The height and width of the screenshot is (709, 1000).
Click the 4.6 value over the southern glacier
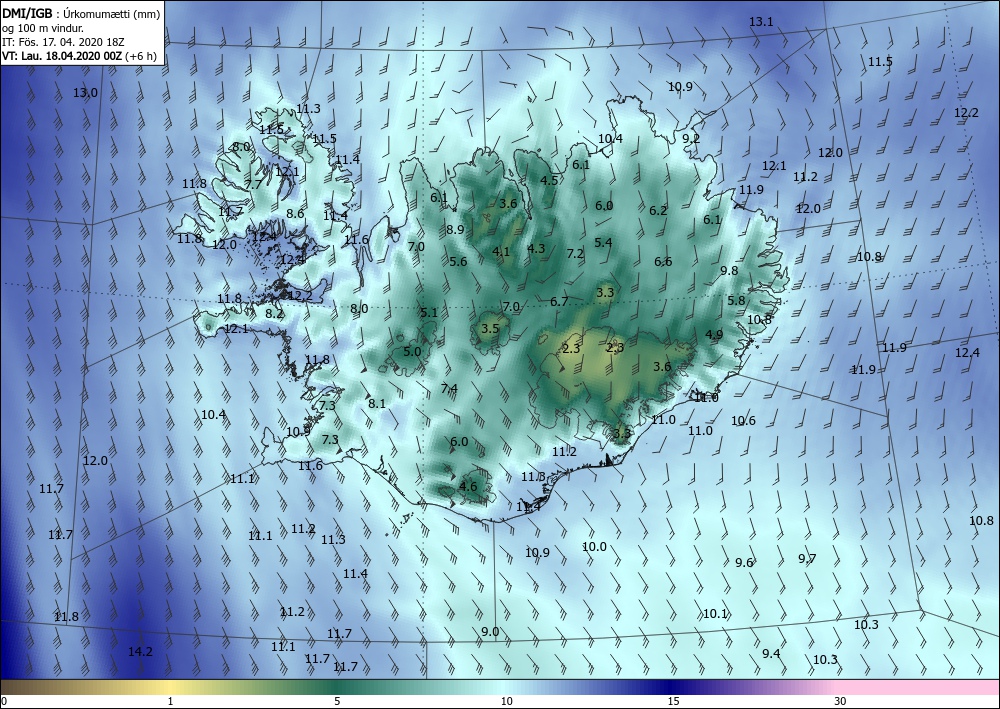[x=468, y=486]
